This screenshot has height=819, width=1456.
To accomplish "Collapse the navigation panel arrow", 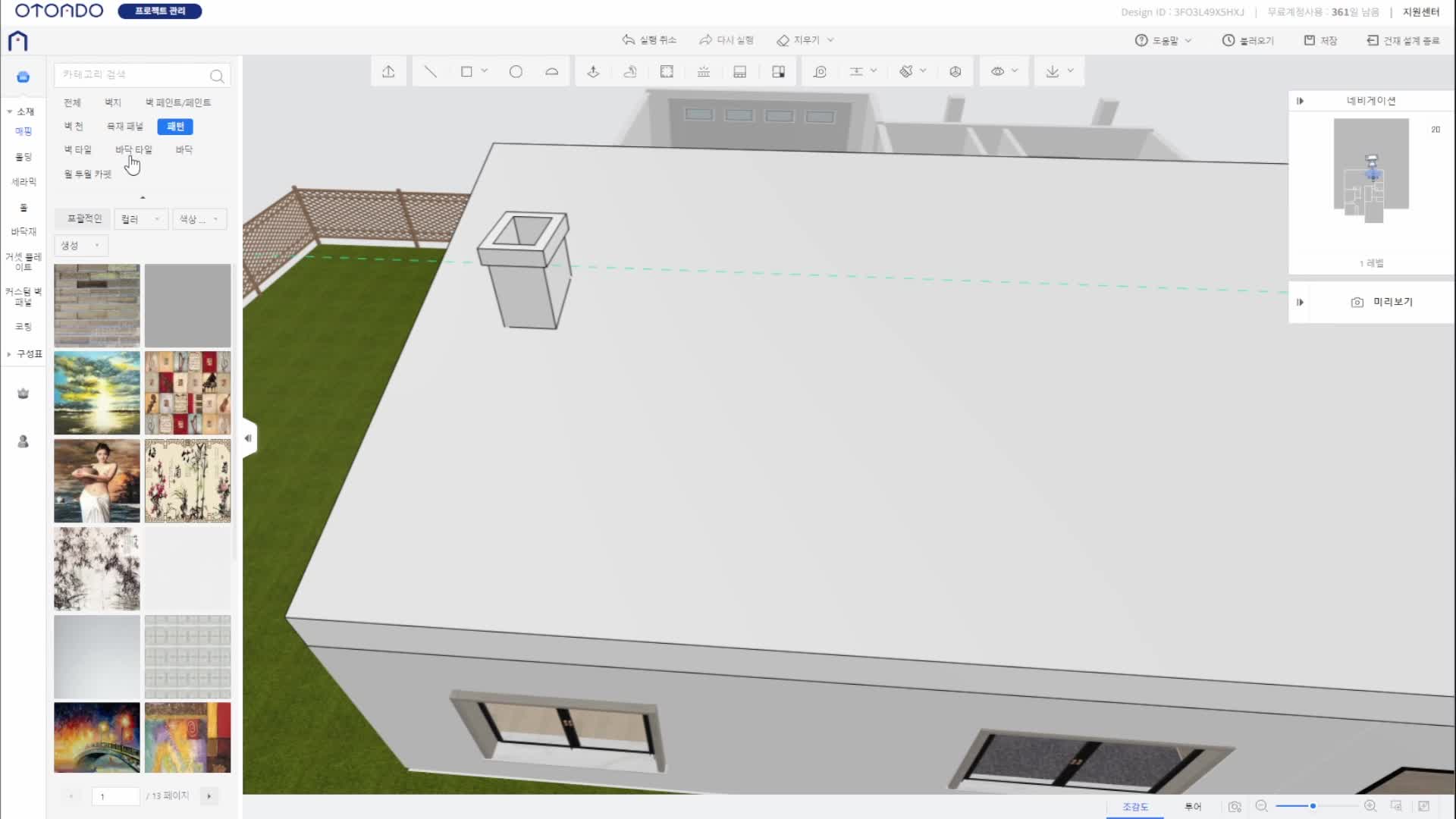I will pyautogui.click(x=1300, y=101).
